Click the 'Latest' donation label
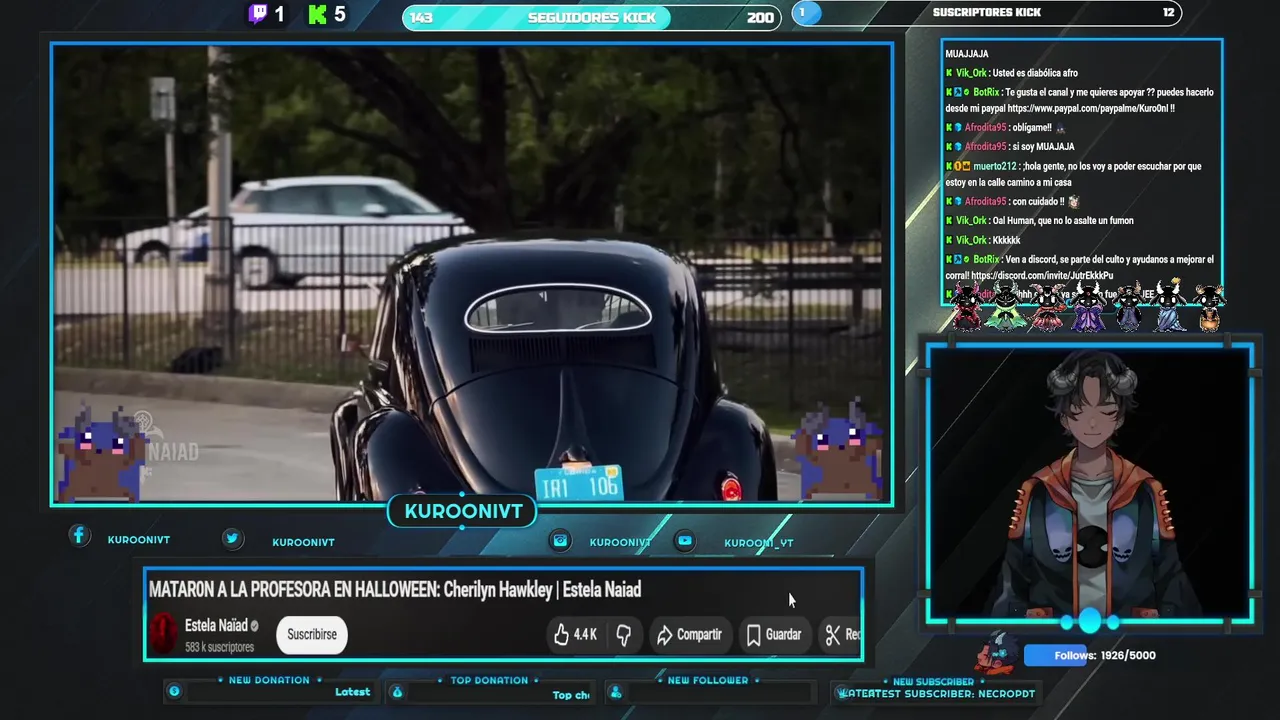The image size is (1280, 720). tap(352, 692)
